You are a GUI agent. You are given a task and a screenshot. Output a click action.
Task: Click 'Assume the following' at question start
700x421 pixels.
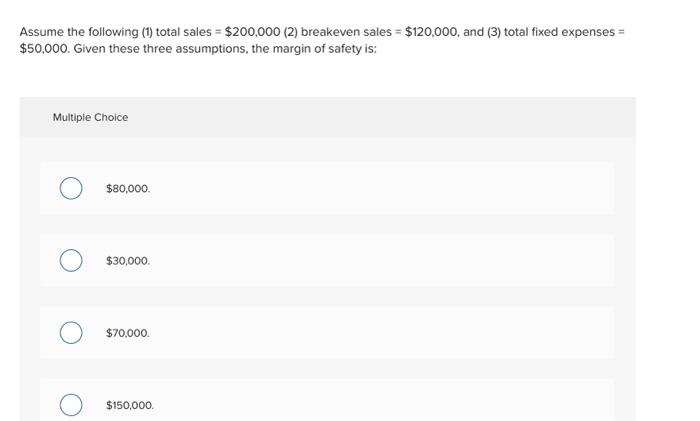[x=79, y=32]
